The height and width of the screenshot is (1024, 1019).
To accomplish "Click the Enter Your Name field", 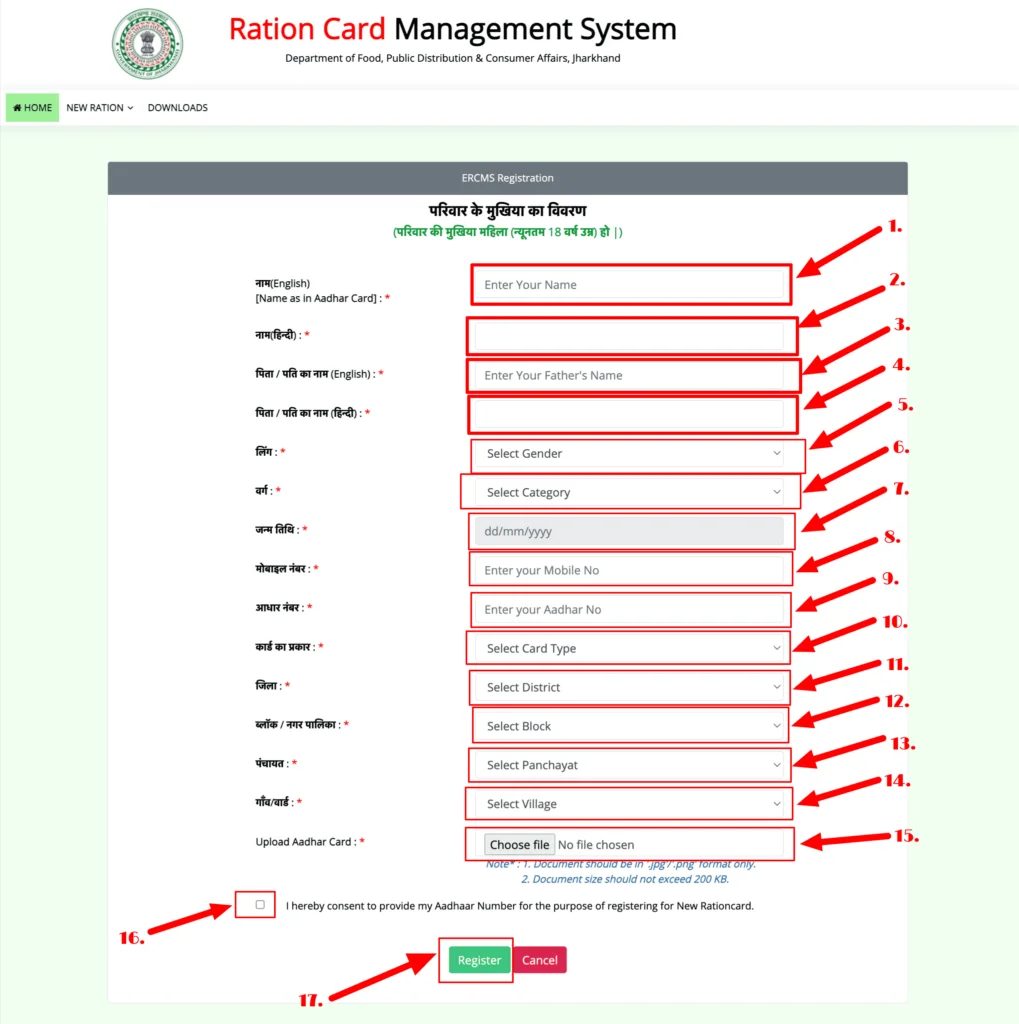I will [x=630, y=285].
